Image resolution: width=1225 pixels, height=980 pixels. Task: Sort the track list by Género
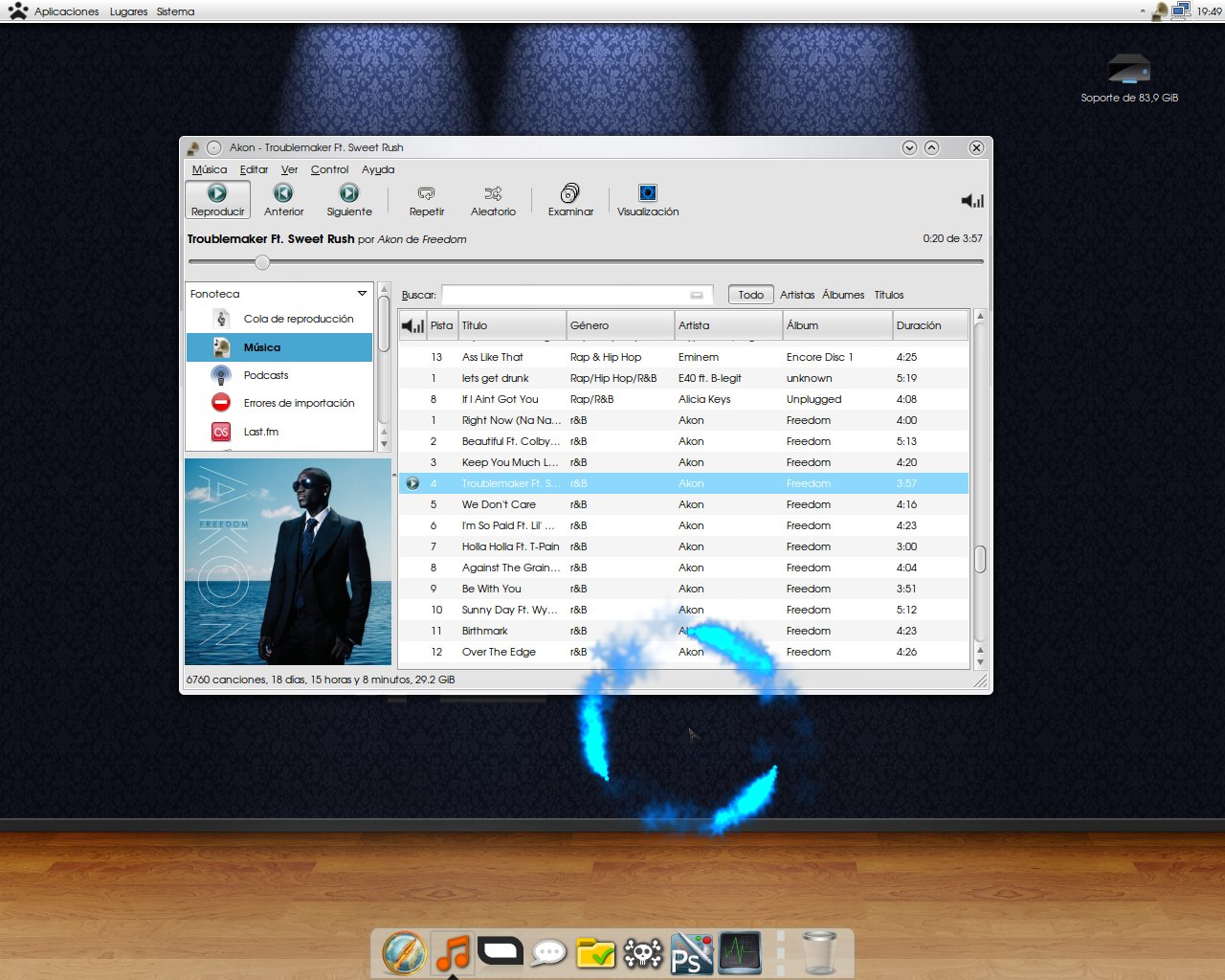click(620, 325)
